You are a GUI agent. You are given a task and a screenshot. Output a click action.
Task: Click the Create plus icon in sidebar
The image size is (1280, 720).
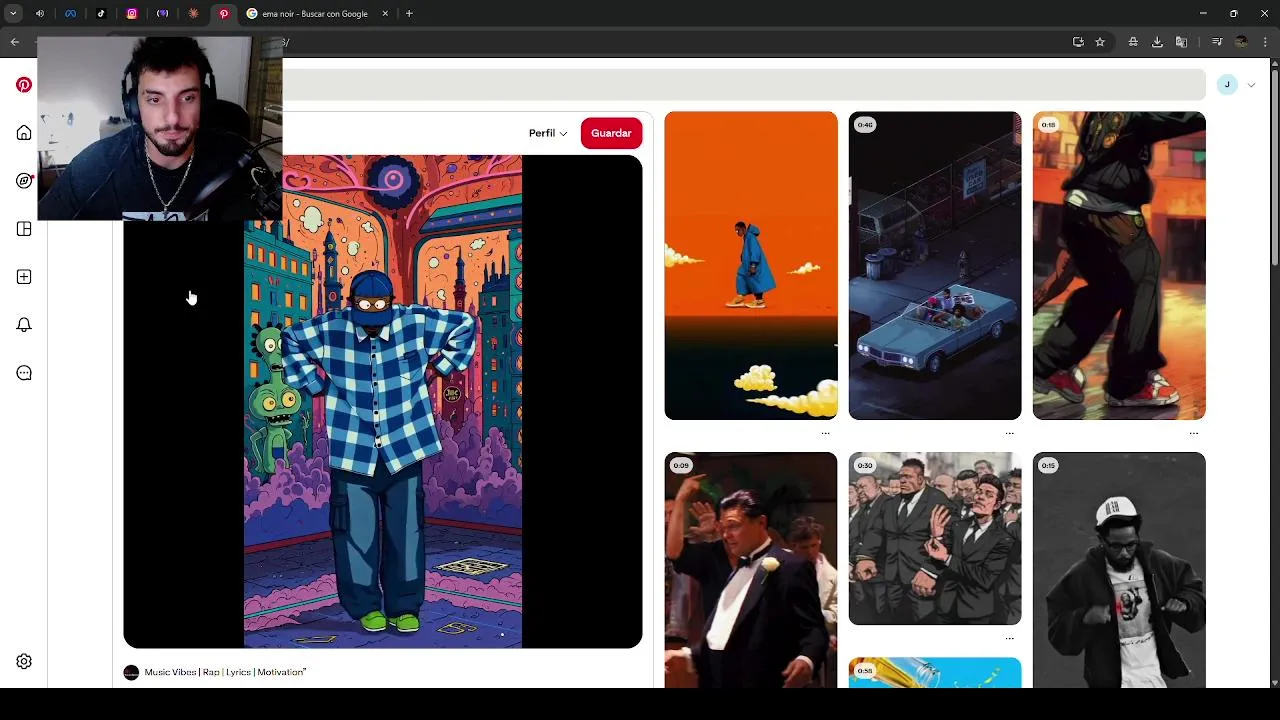[24, 277]
